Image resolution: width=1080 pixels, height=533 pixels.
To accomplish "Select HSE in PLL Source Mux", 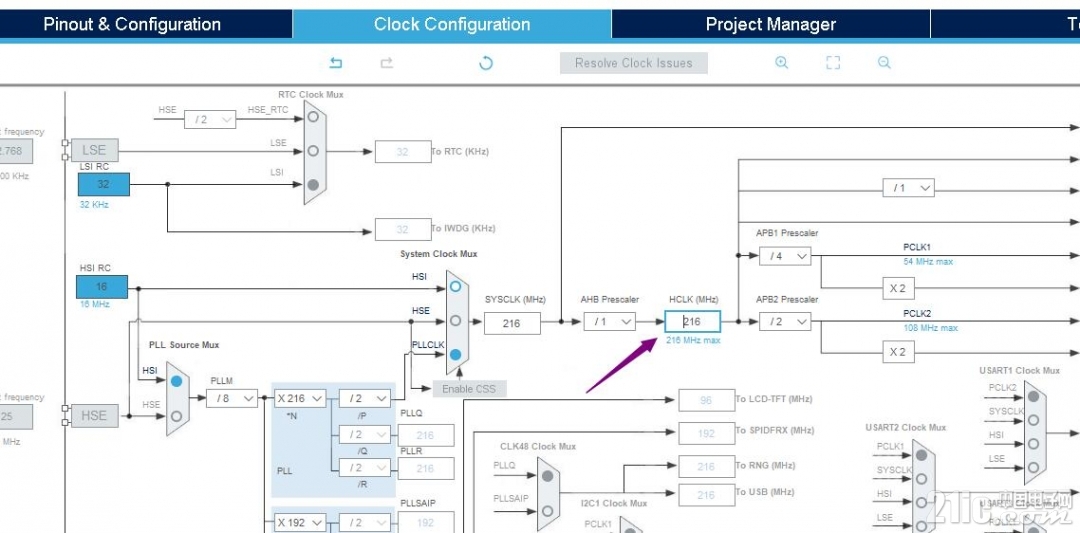I will pyautogui.click(x=176, y=416).
